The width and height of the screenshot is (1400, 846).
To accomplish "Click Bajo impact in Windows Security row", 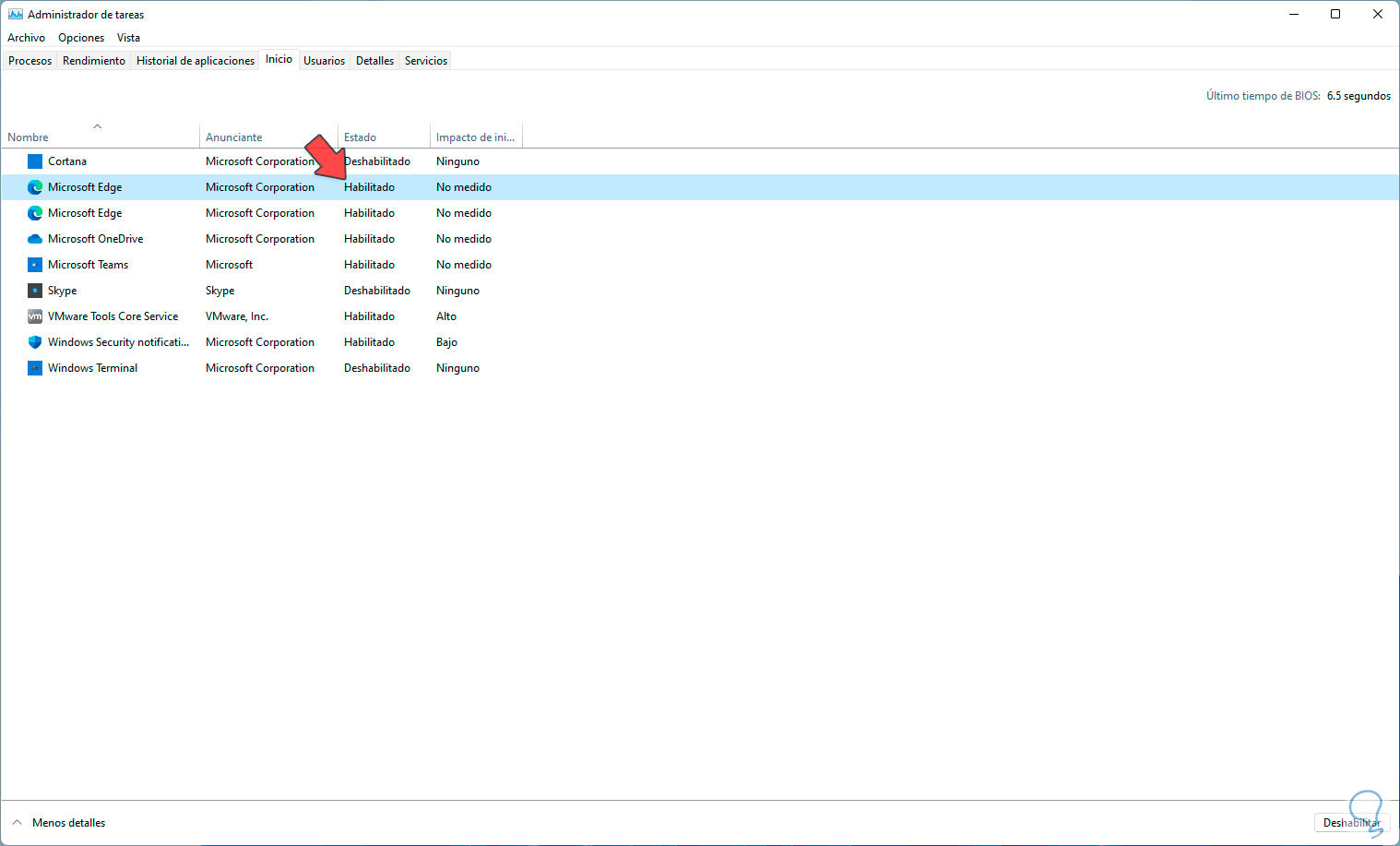I will point(446,342).
